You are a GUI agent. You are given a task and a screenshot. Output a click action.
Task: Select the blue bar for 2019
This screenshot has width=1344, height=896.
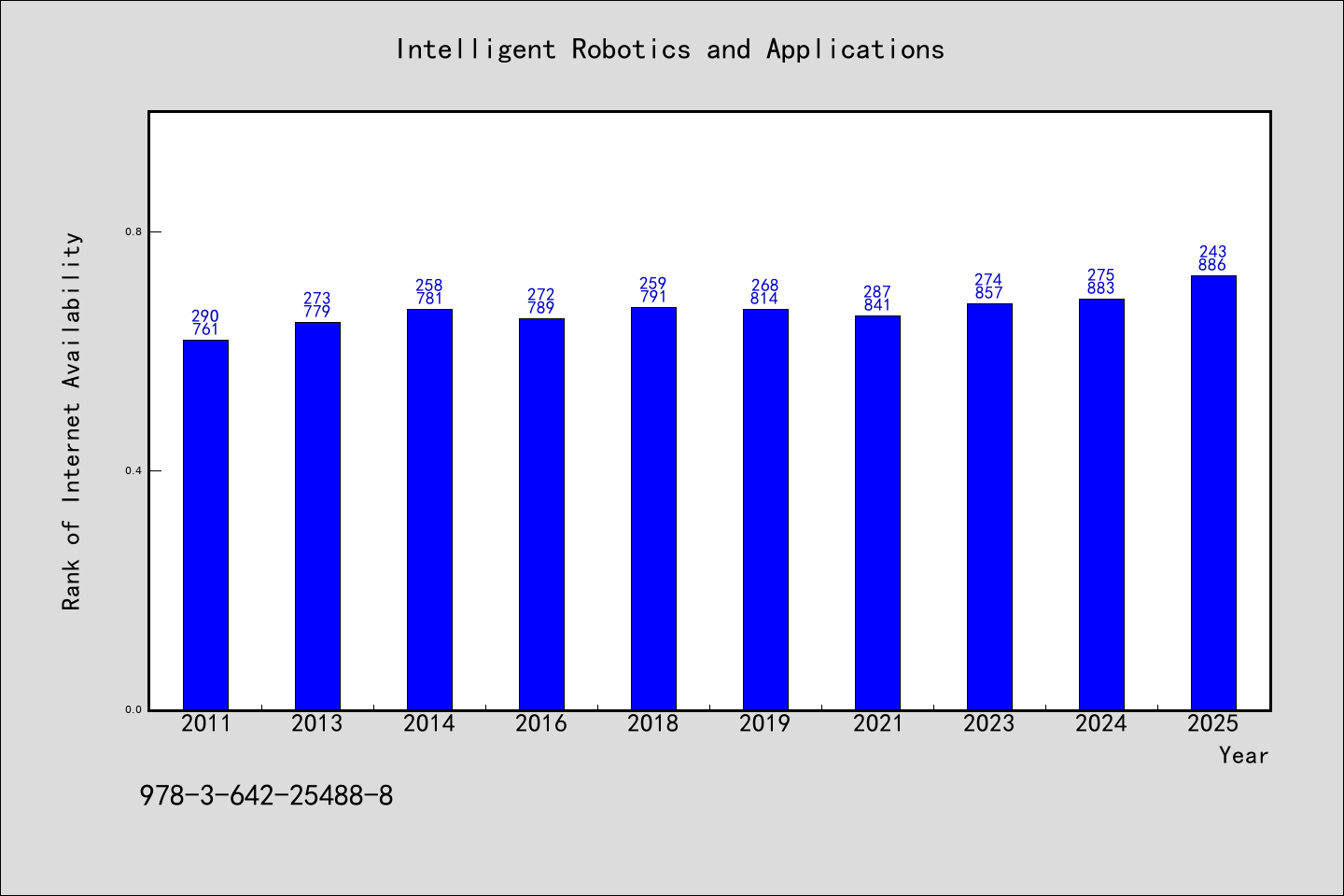point(765,510)
